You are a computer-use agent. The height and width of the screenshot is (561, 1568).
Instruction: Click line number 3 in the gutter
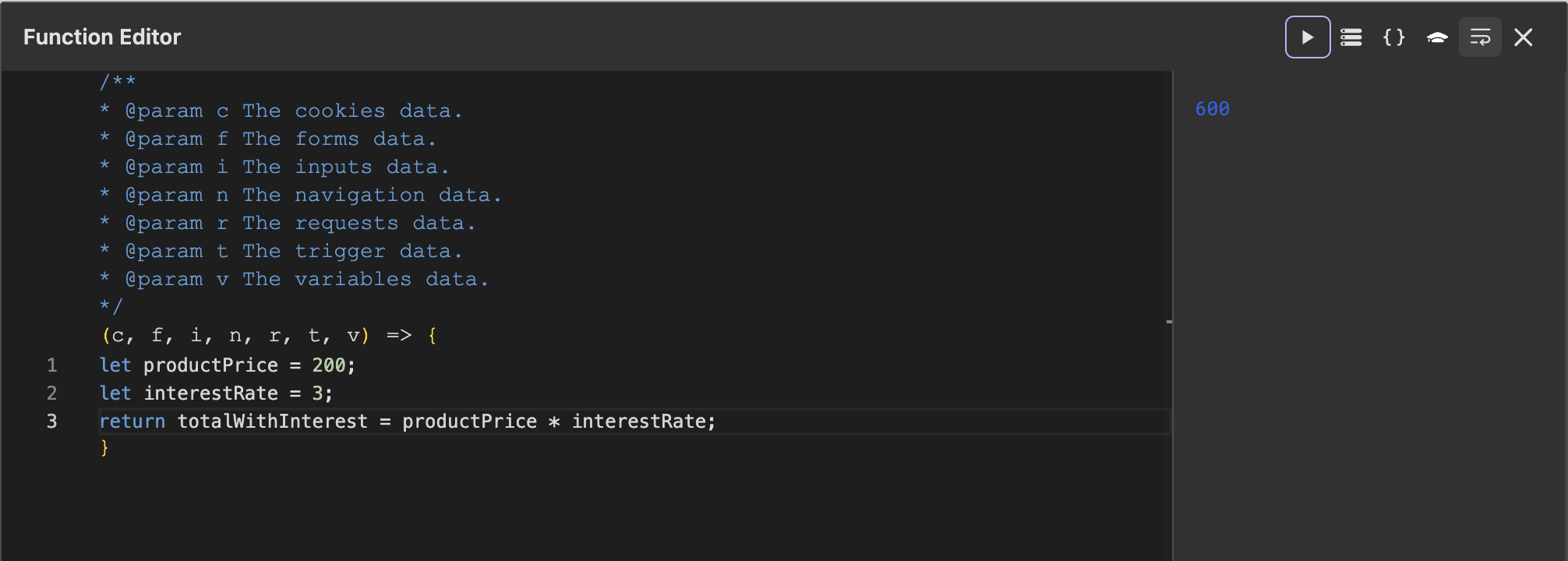click(52, 421)
